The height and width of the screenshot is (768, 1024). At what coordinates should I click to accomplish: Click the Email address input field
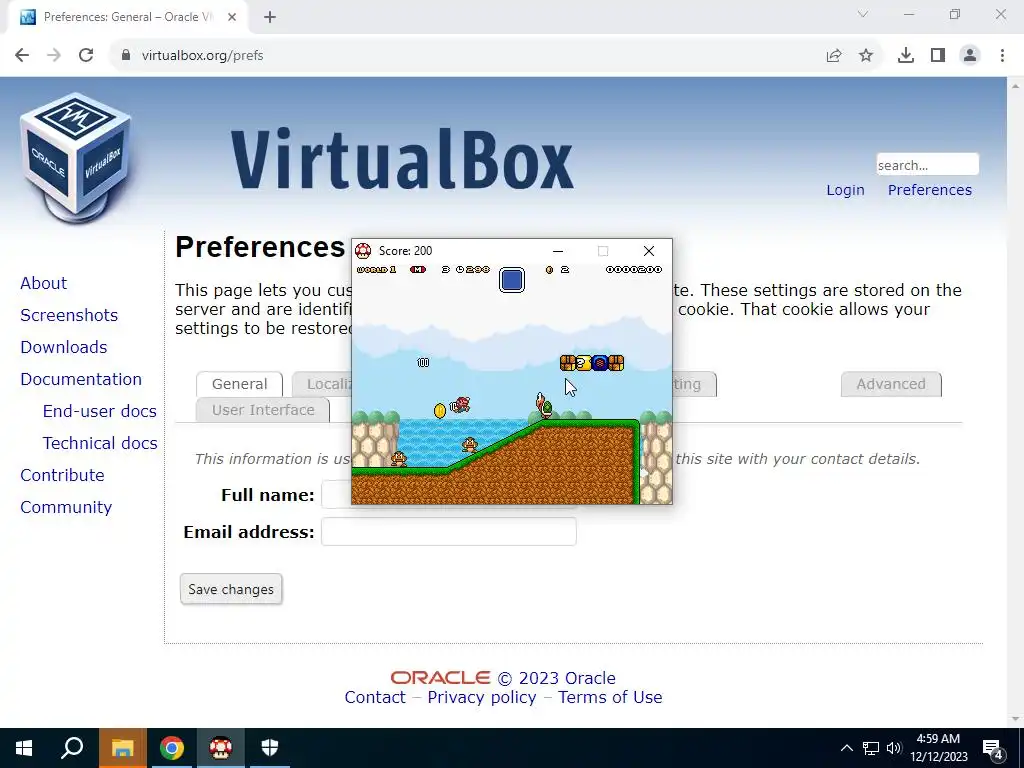(449, 532)
